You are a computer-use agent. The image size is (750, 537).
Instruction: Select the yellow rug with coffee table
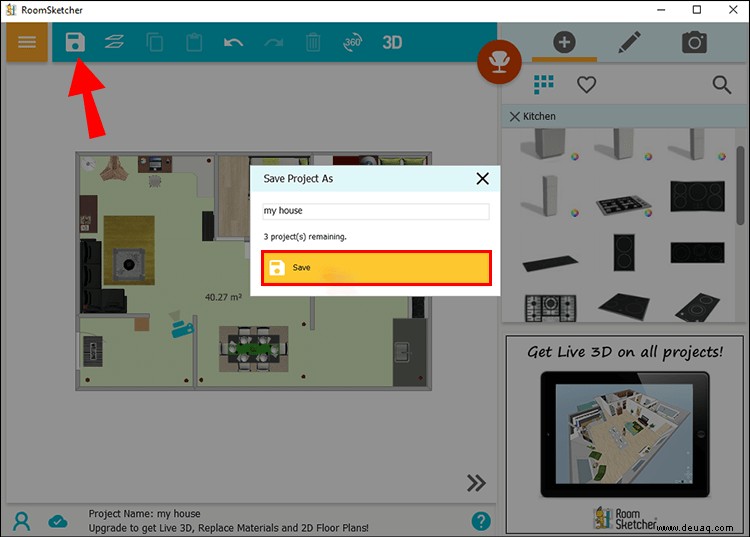tap(129, 250)
